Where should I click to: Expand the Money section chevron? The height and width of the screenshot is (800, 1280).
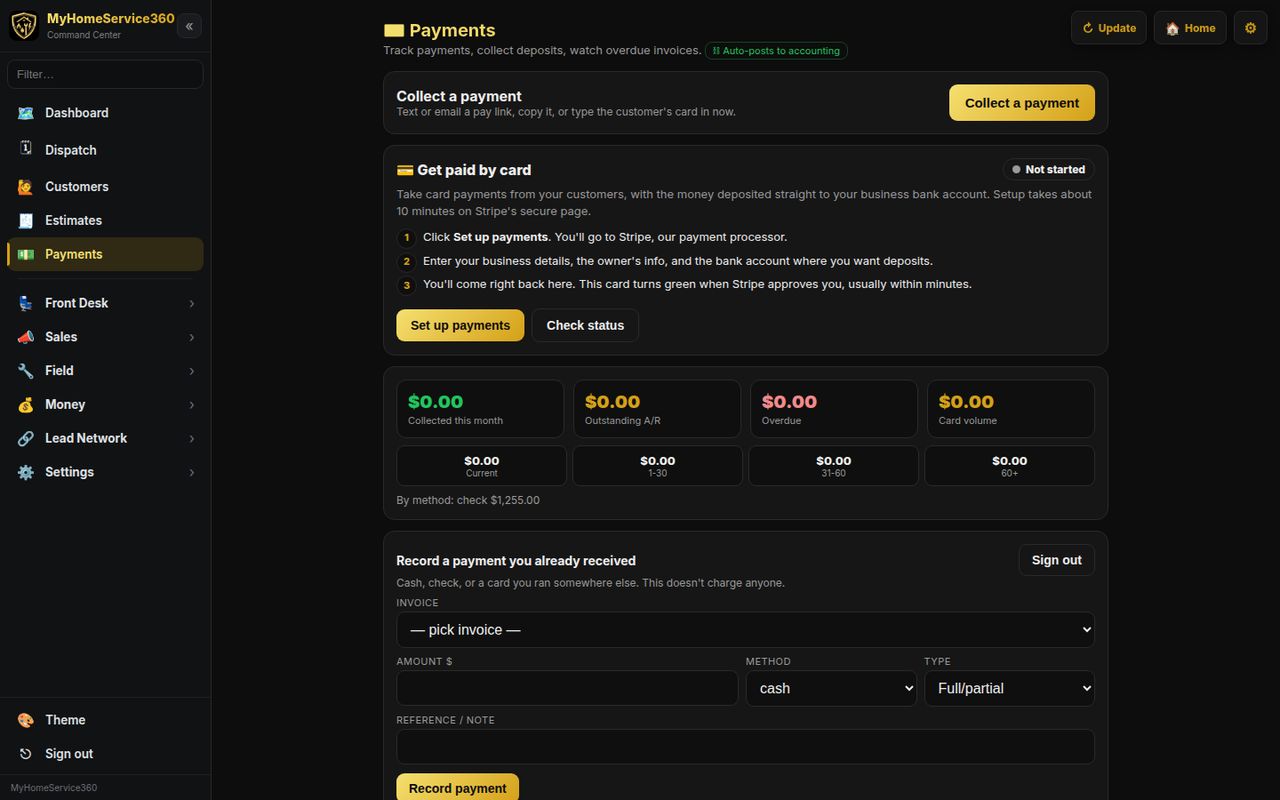(x=192, y=405)
